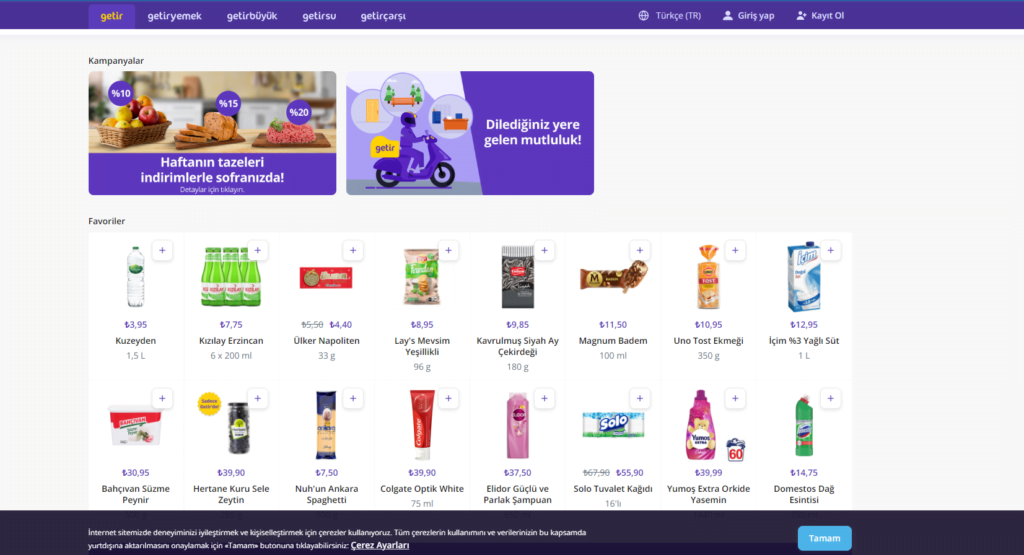The image size is (1024, 555).
Task: Click the Kayıt Ol register link
Action: click(x=820, y=16)
